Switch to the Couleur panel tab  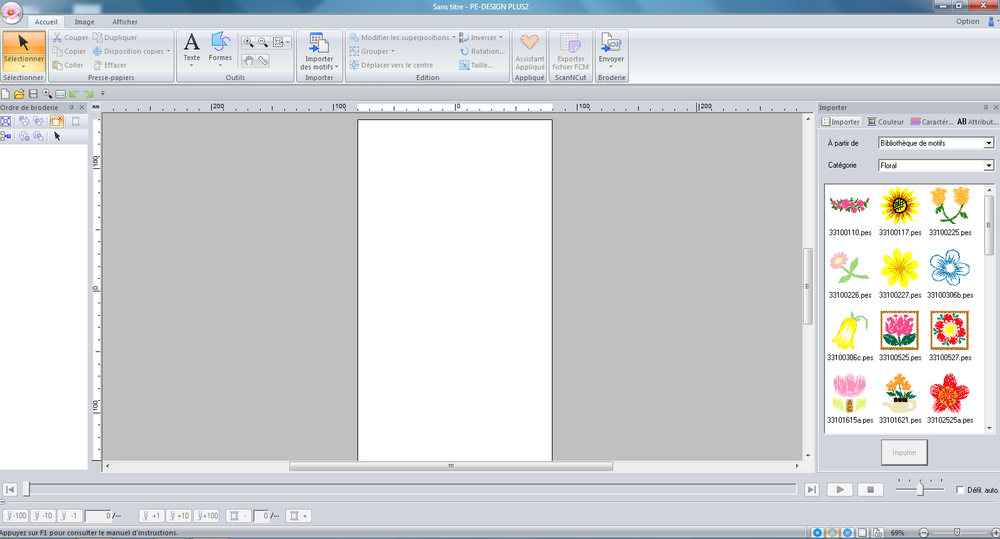[885, 122]
